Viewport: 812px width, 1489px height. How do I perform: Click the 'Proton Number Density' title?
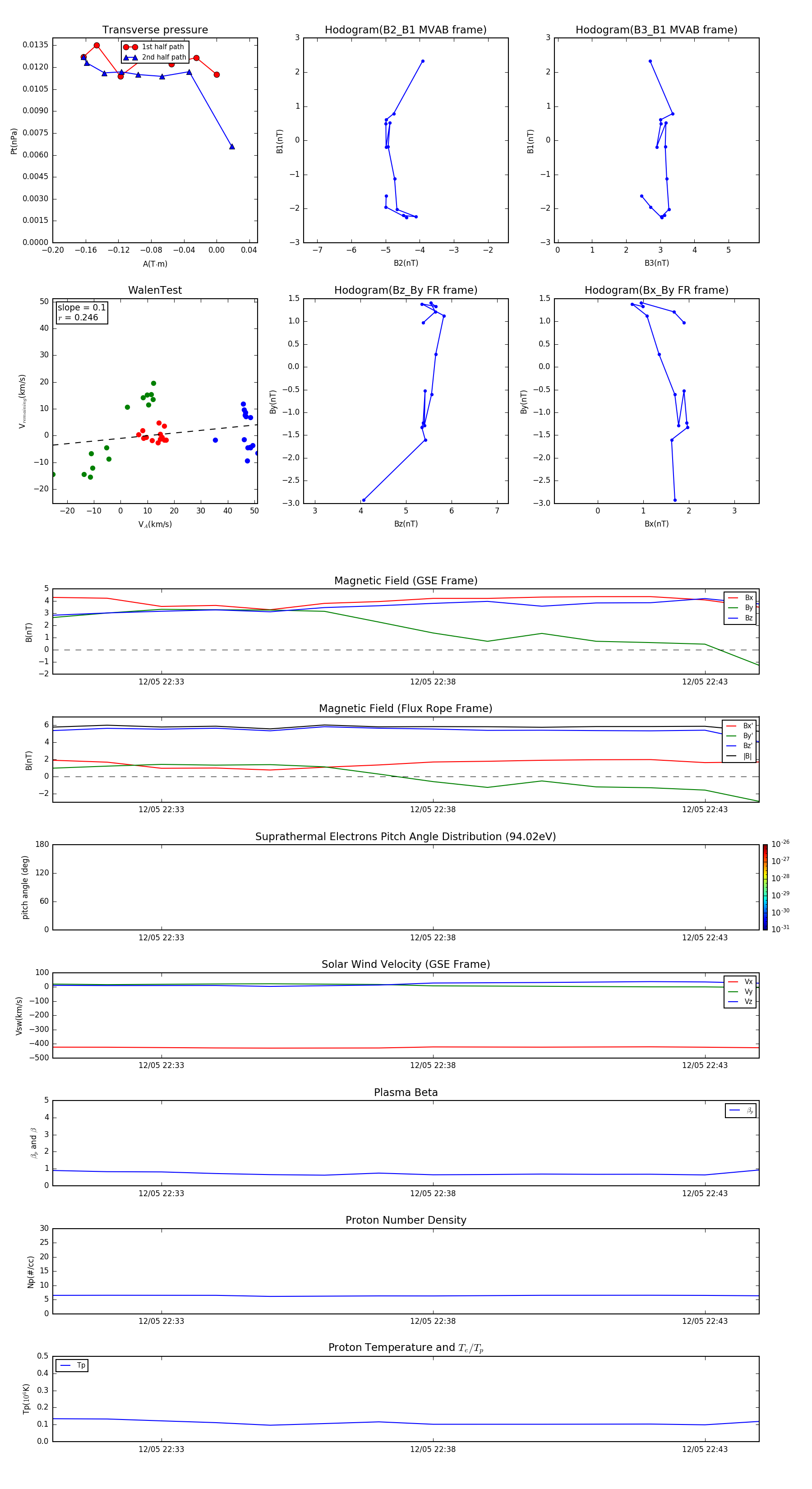pyautogui.click(x=406, y=1220)
